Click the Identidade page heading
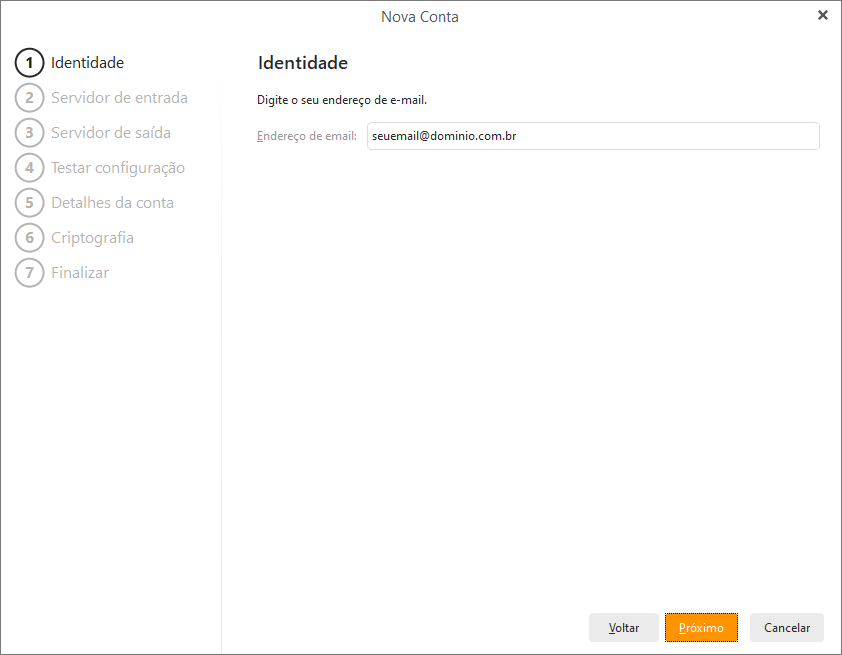This screenshot has width=842, height=655. click(303, 63)
